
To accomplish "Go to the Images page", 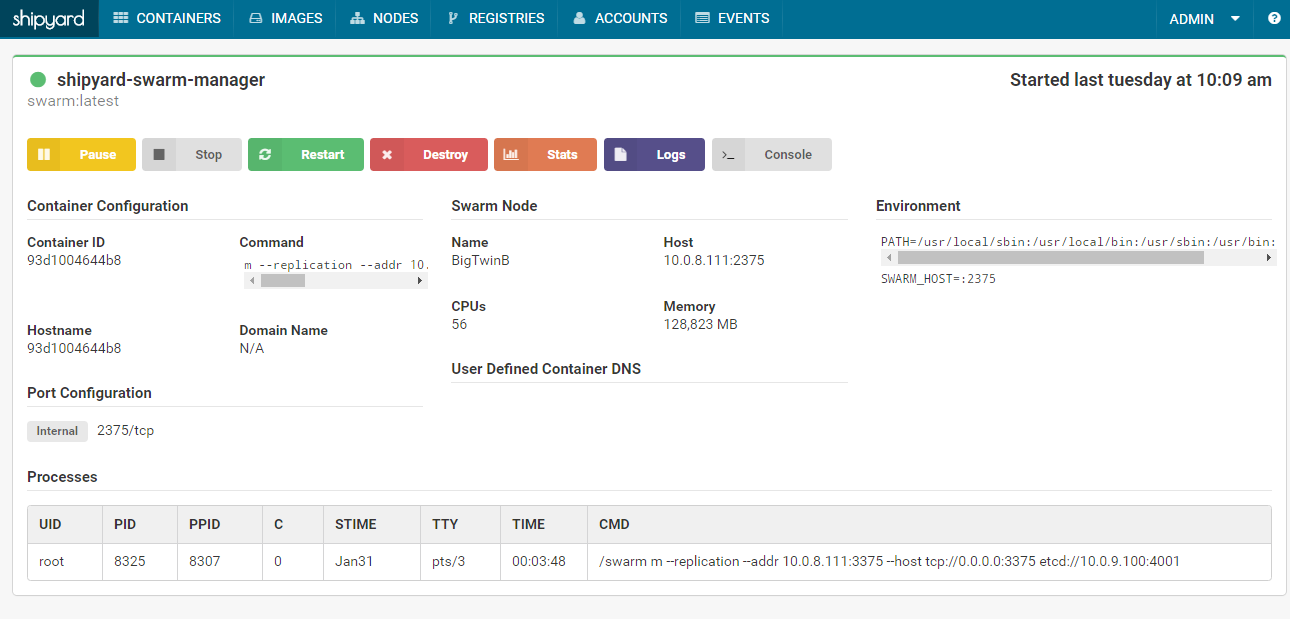I will 286,18.
